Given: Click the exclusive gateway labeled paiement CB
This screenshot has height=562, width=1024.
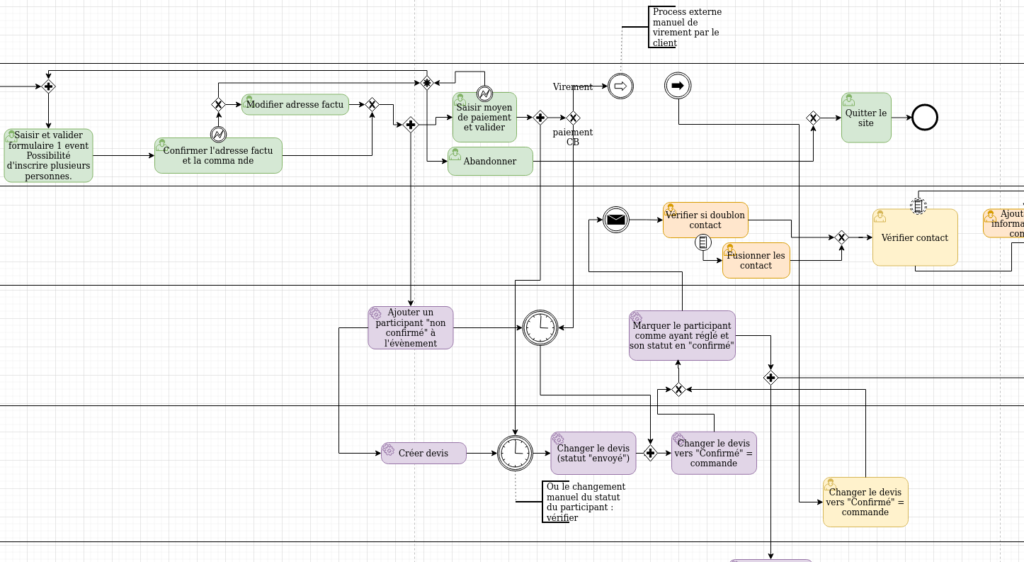Looking at the screenshot, I should click(573, 118).
